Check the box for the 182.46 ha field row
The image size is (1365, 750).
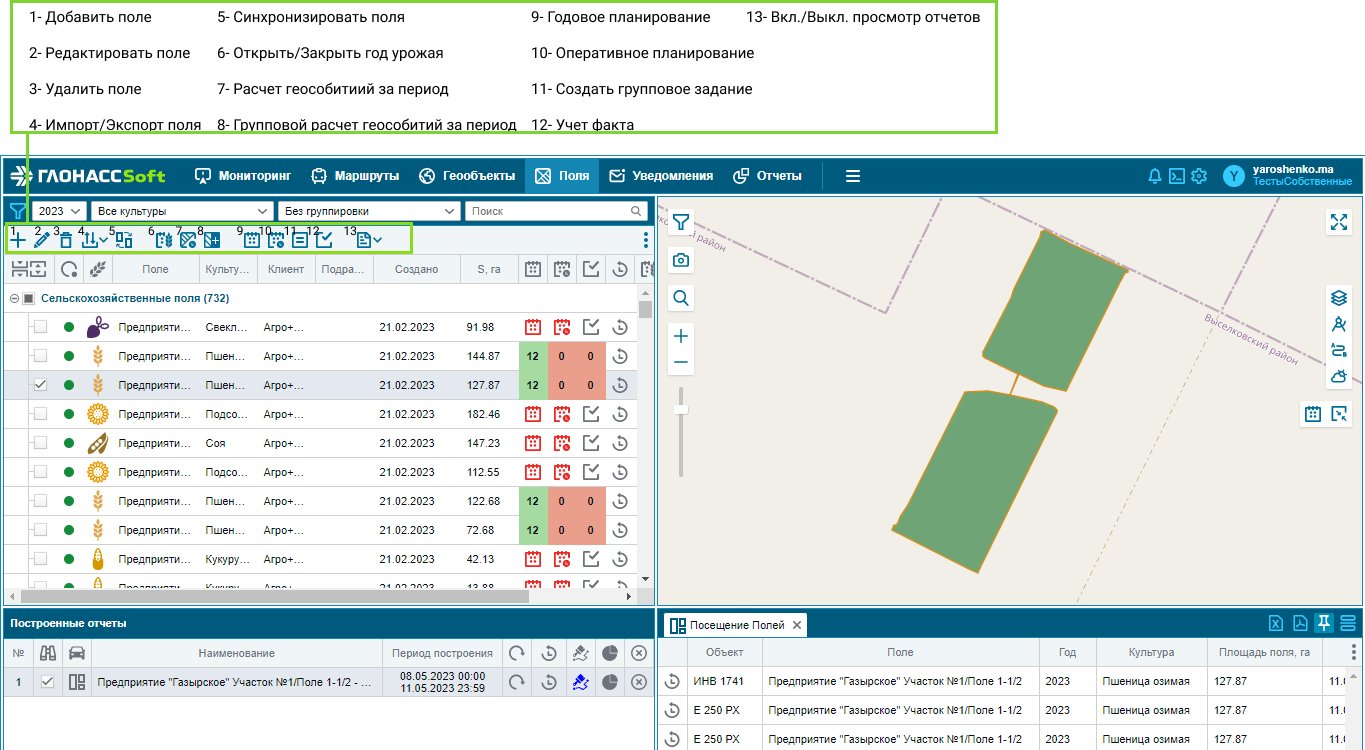tap(40, 414)
